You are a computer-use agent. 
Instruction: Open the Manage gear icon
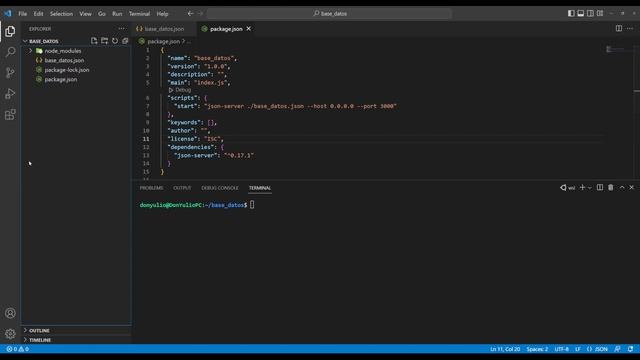point(10,334)
